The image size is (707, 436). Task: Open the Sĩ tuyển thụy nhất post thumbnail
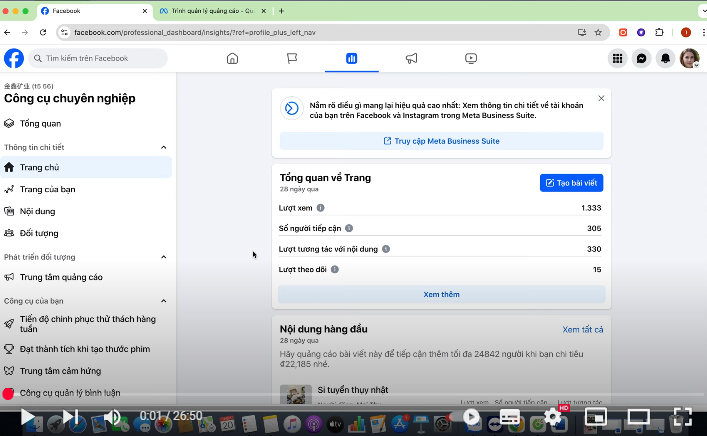[x=296, y=395]
